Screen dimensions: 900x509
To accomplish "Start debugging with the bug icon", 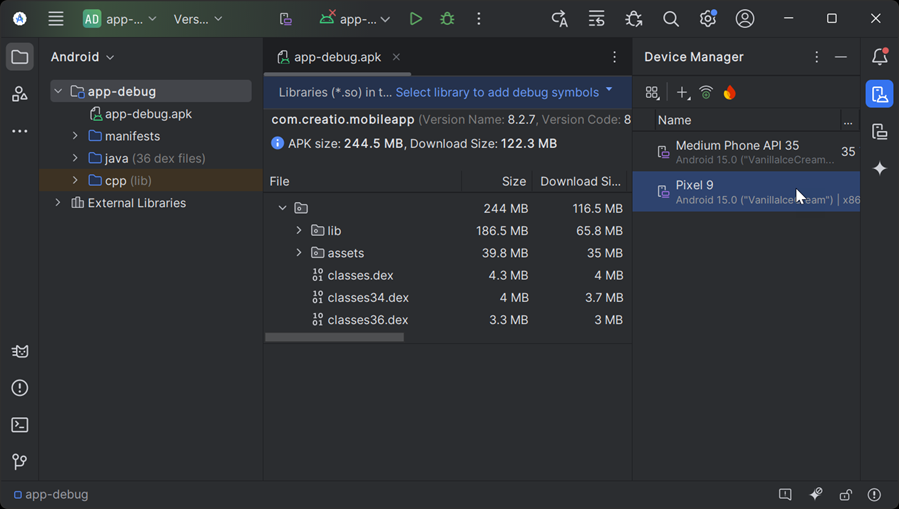I will tap(447, 19).
